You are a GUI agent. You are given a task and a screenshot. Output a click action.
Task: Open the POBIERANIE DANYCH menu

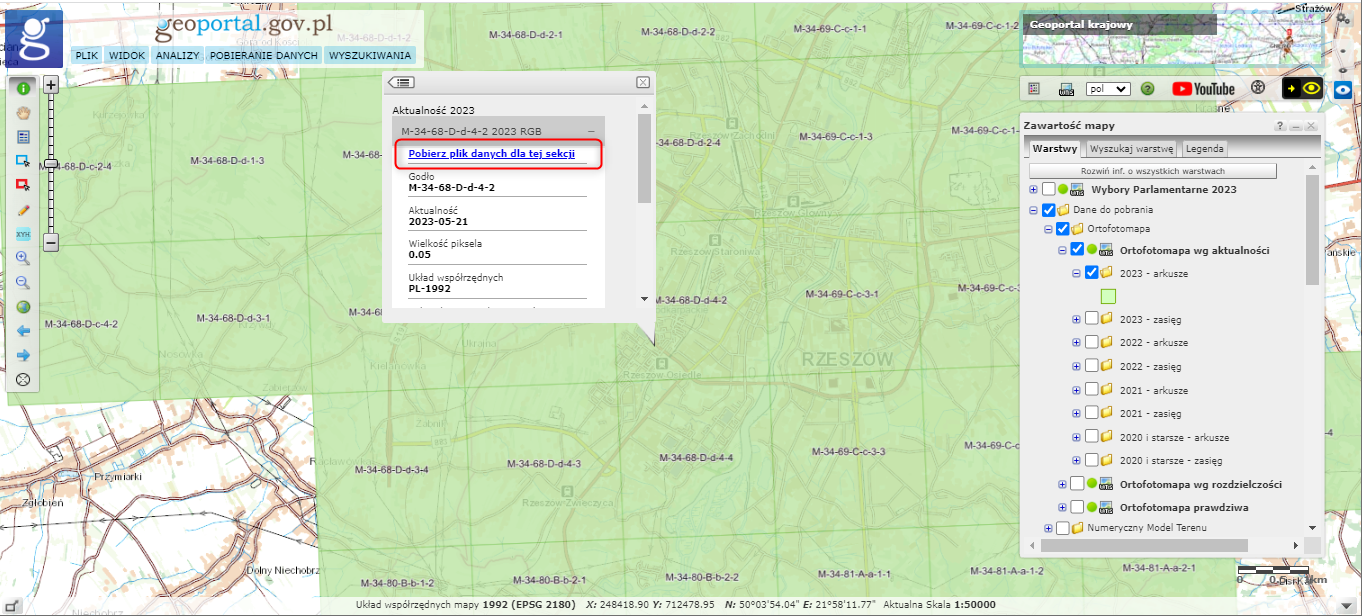[x=264, y=56]
